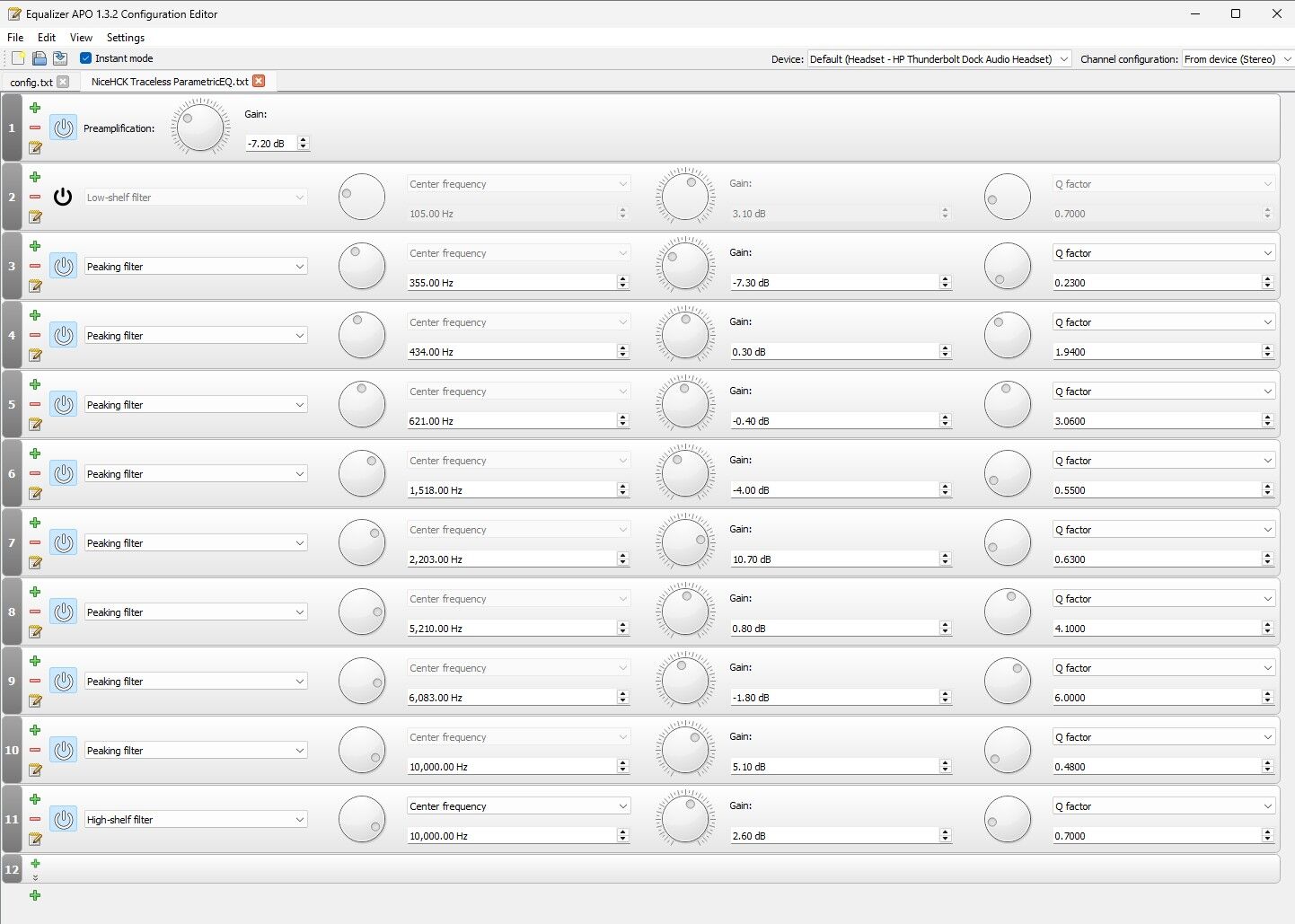Open Q factor dropdown on row 3
Screen dimensions: 1295x924
[1163, 253]
